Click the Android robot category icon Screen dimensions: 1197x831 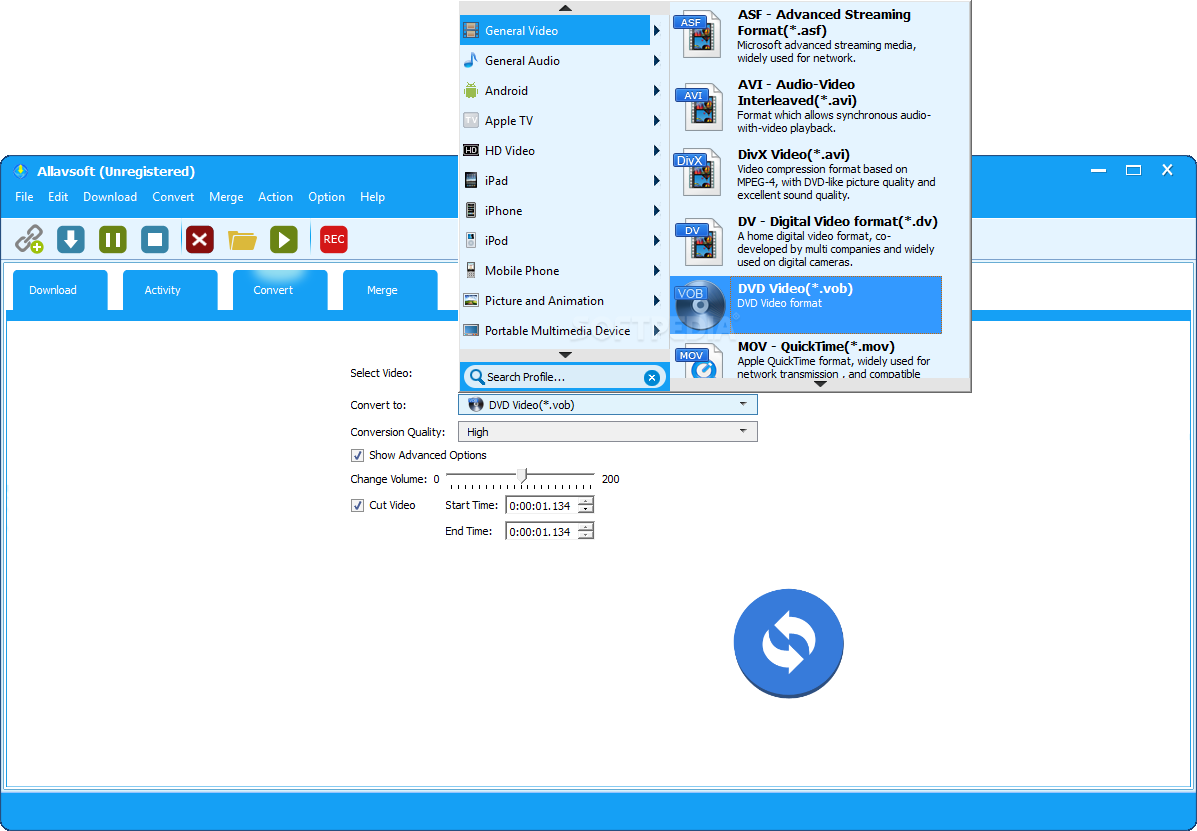pyautogui.click(x=471, y=91)
